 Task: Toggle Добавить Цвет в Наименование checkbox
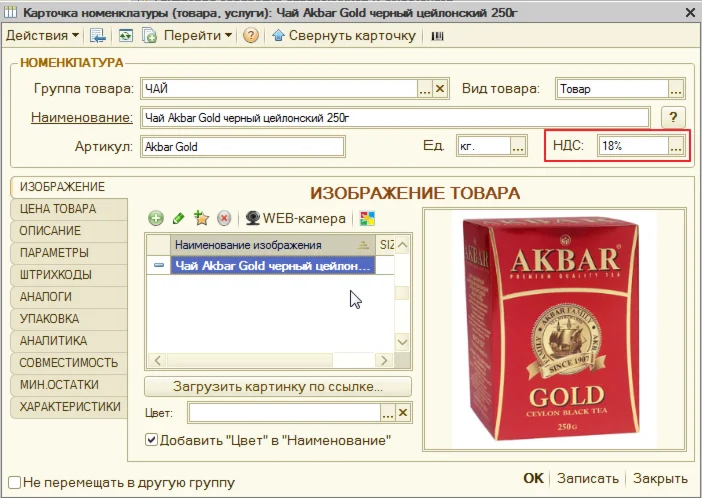coord(151,440)
